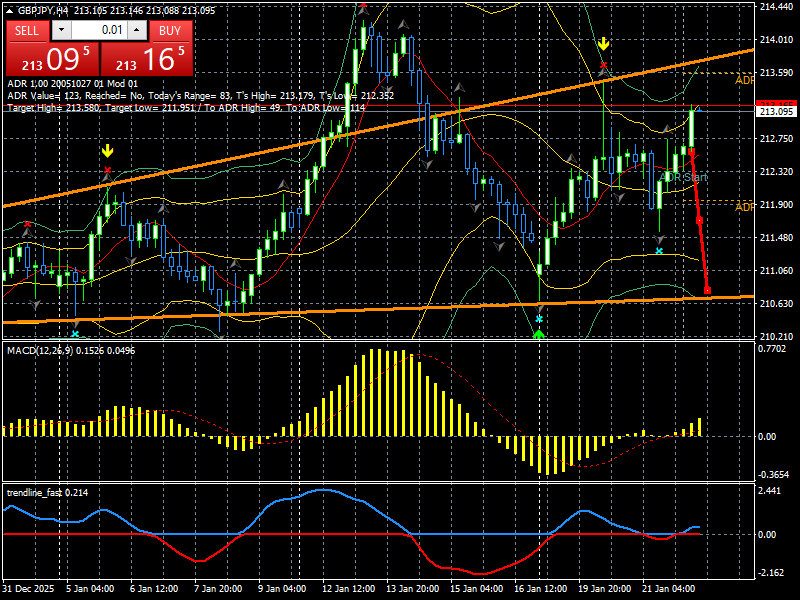800x600 pixels.
Task: Click the 213.095 current price tag
Action: (776, 111)
